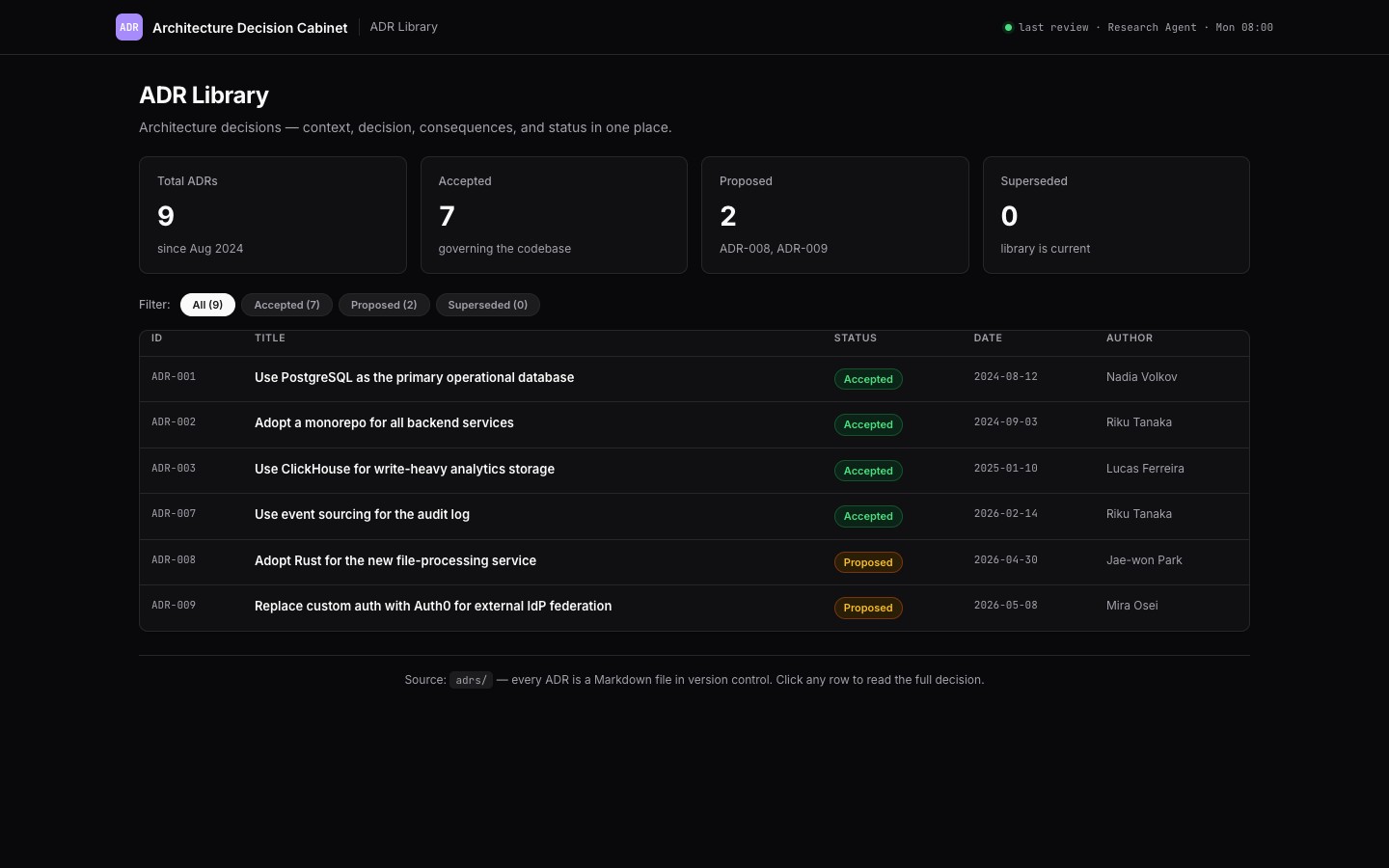This screenshot has width=1389, height=868.
Task: Filter by Superseded (0)
Action: coord(488,305)
